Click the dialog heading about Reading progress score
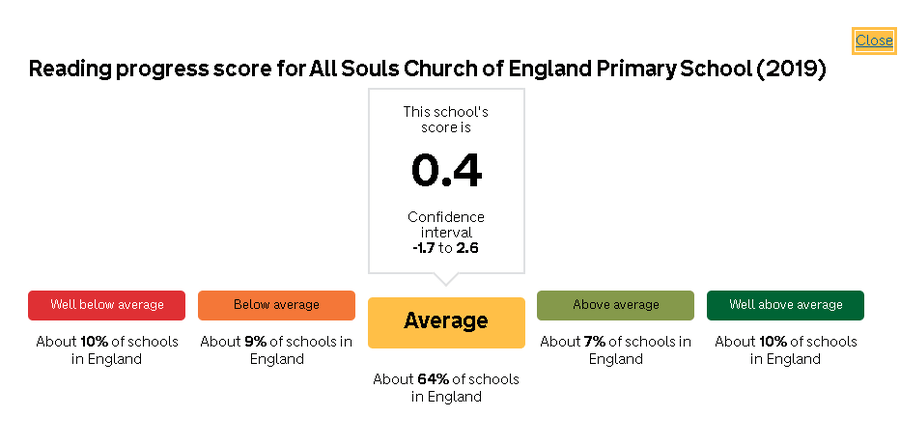This screenshot has height=445, width=900. [x=428, y=69]
